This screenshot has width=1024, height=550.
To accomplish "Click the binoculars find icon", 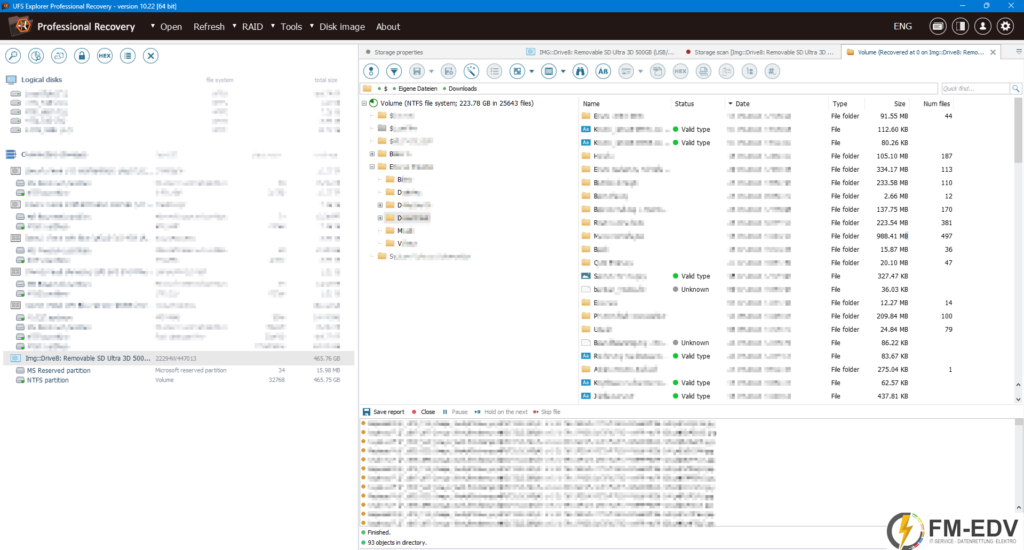I will coord(580,71).
